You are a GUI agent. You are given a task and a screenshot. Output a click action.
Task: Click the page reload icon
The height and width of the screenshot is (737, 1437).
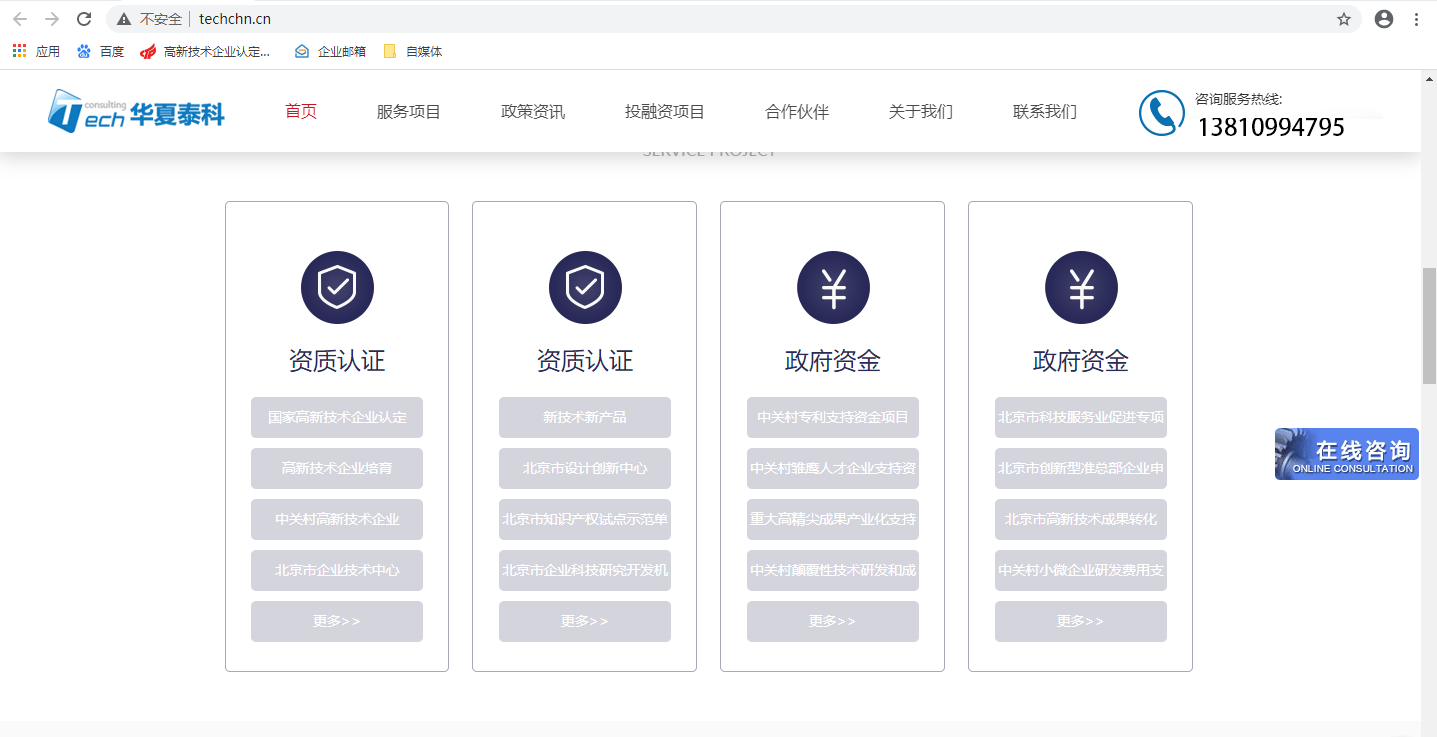click(x=84, y=18)
